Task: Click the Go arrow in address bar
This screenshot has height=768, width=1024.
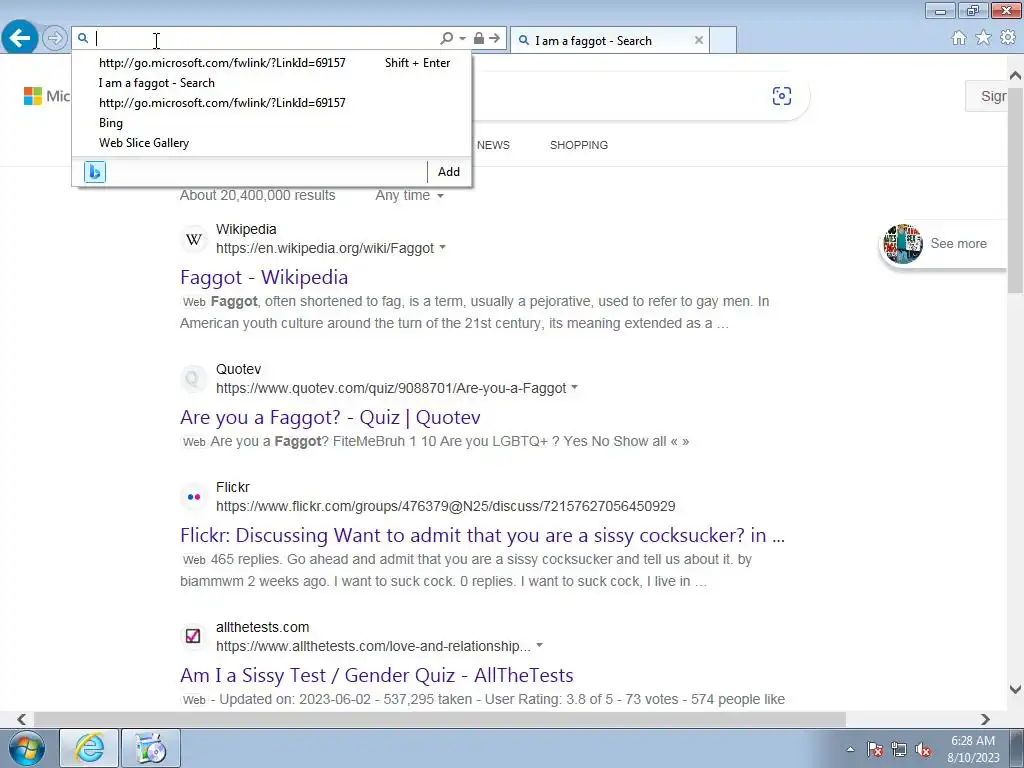Action: pos(494,39)
